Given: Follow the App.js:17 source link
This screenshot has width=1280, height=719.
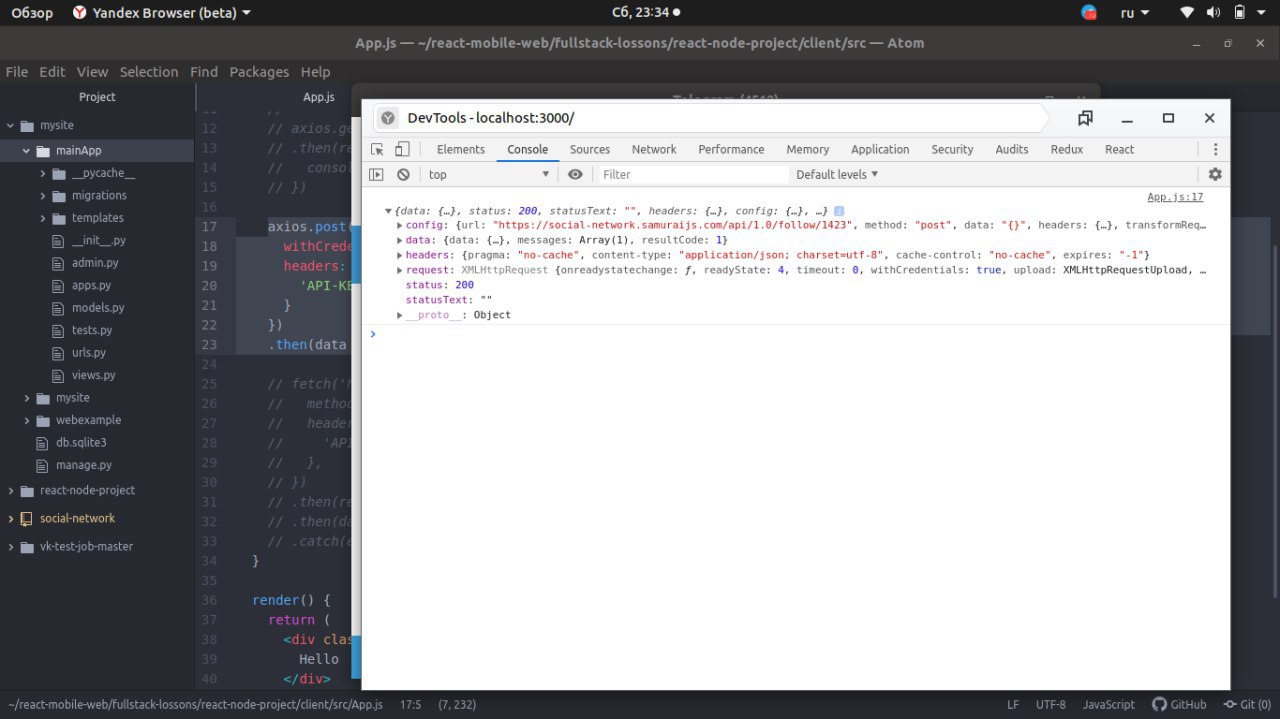Looking at the screenshot, I should tap(1174, 197).
